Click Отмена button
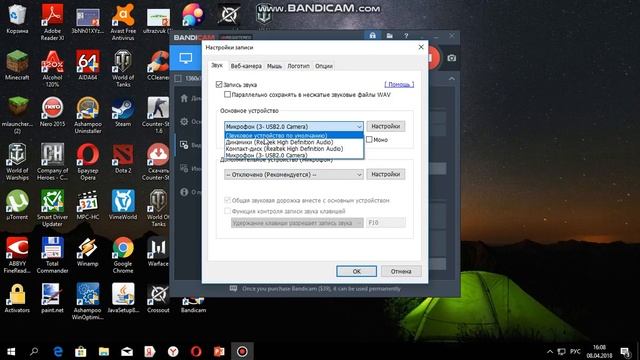 401,271
